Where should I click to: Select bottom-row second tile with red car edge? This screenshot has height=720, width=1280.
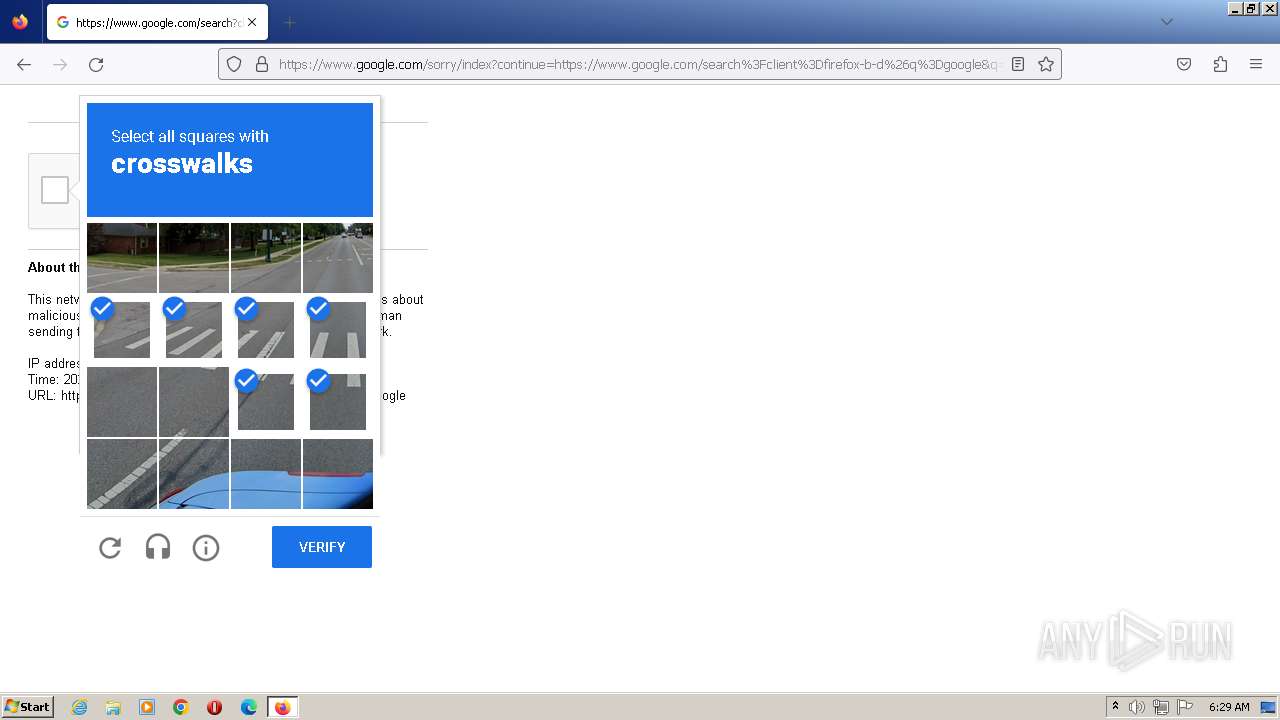(x=194, y=474)
